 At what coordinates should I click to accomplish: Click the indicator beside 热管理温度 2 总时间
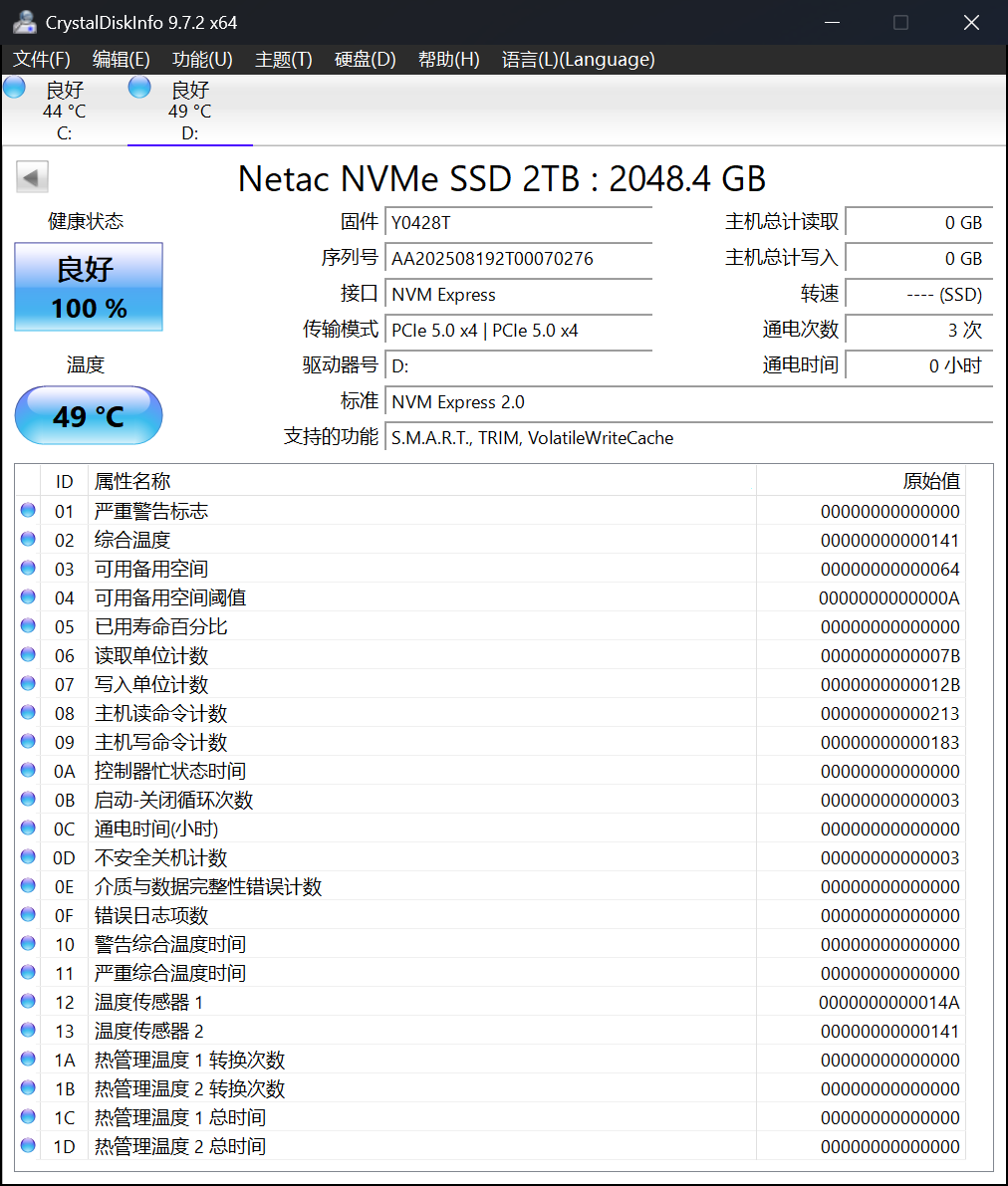[29, 1146]
